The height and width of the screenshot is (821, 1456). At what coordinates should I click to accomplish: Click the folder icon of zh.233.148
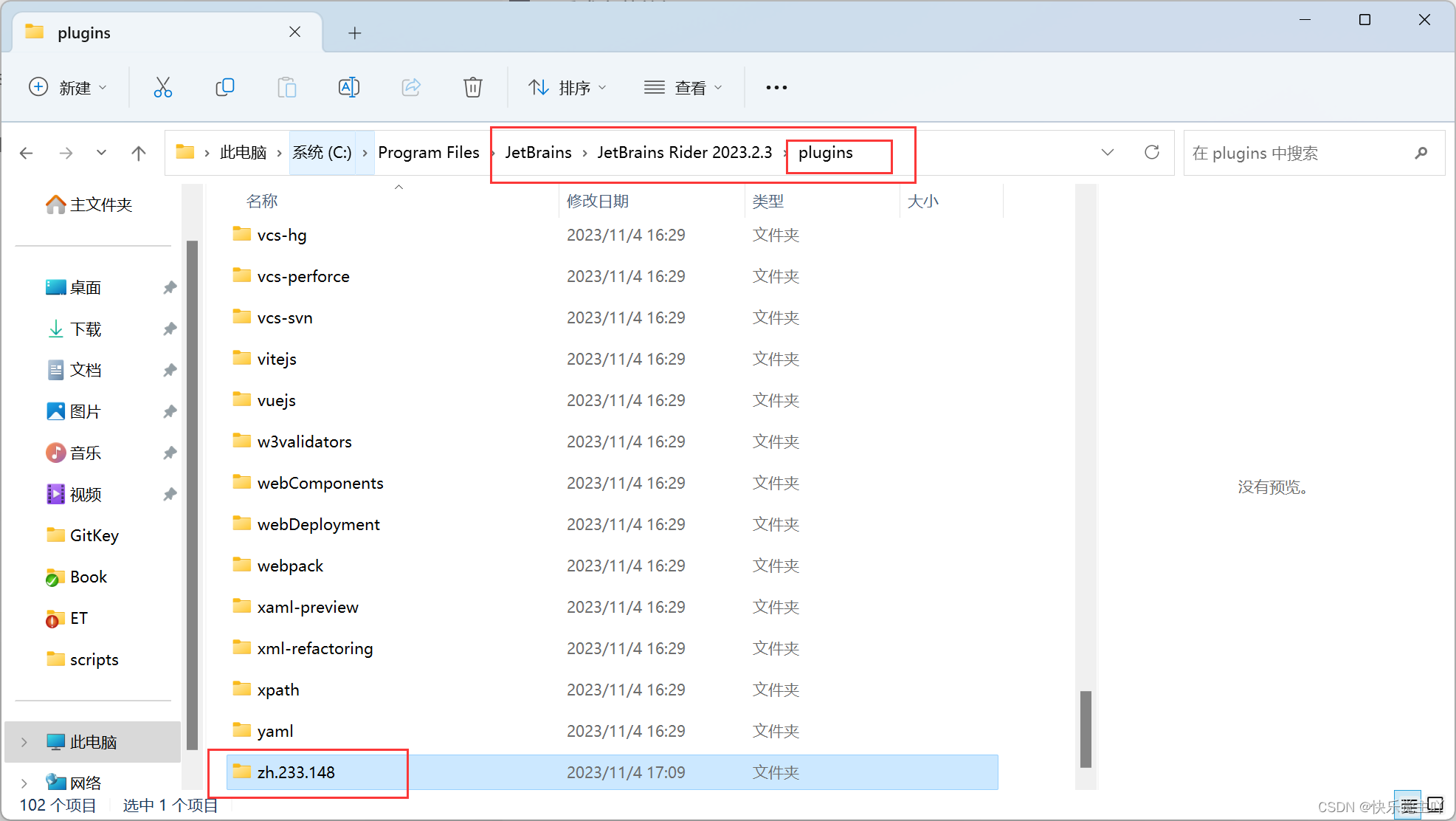(241, 772)
